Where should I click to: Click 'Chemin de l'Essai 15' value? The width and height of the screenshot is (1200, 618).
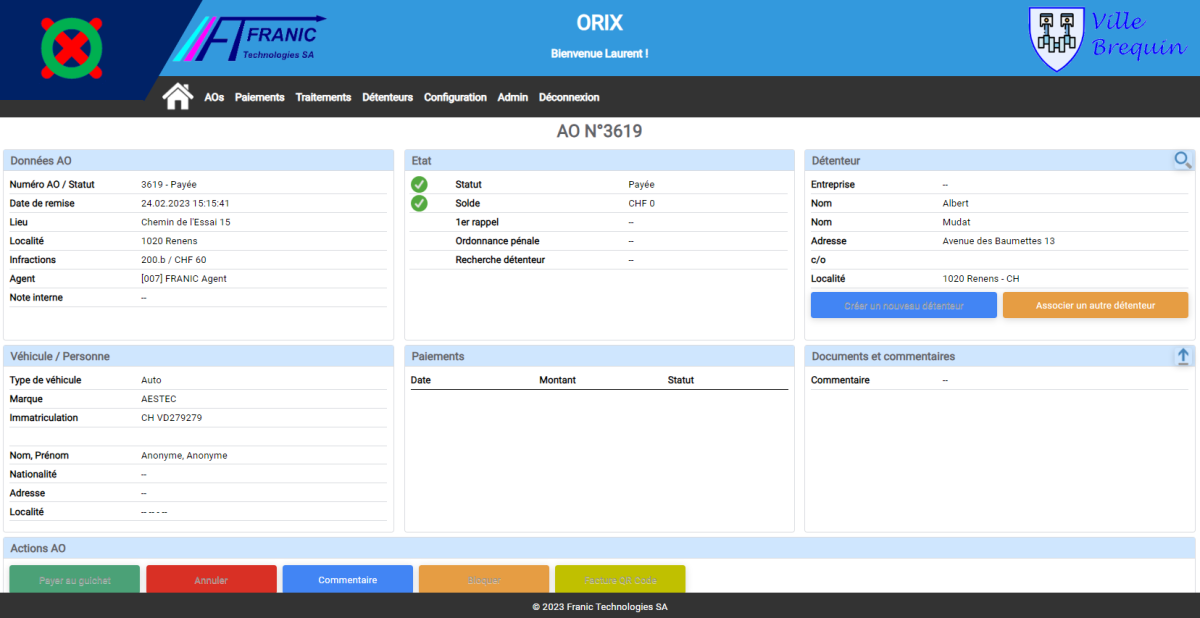point(186,222)
